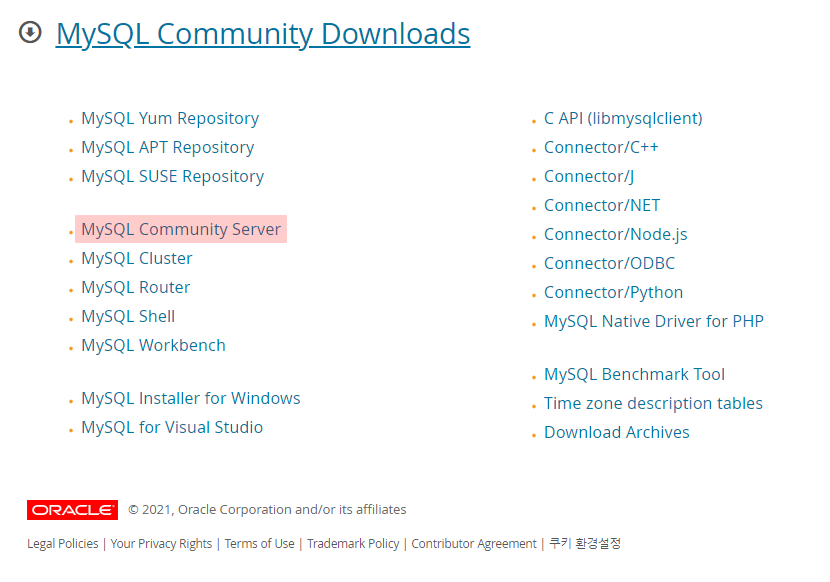Viewport: 830px width, 582px height.
Task: Click the download circle icon beside heading
Action: 30,33
